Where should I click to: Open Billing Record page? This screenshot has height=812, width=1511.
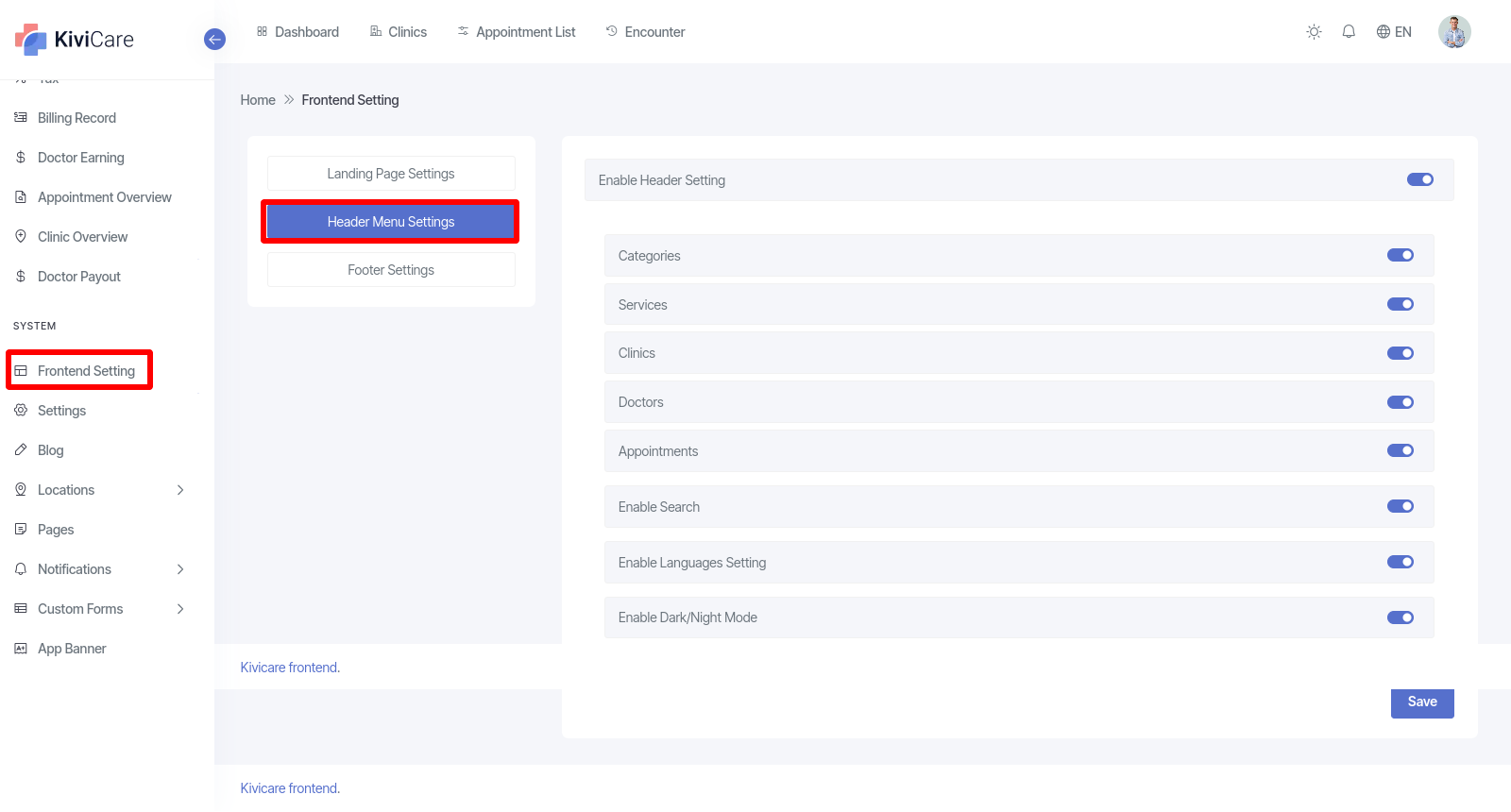[76, 118]
